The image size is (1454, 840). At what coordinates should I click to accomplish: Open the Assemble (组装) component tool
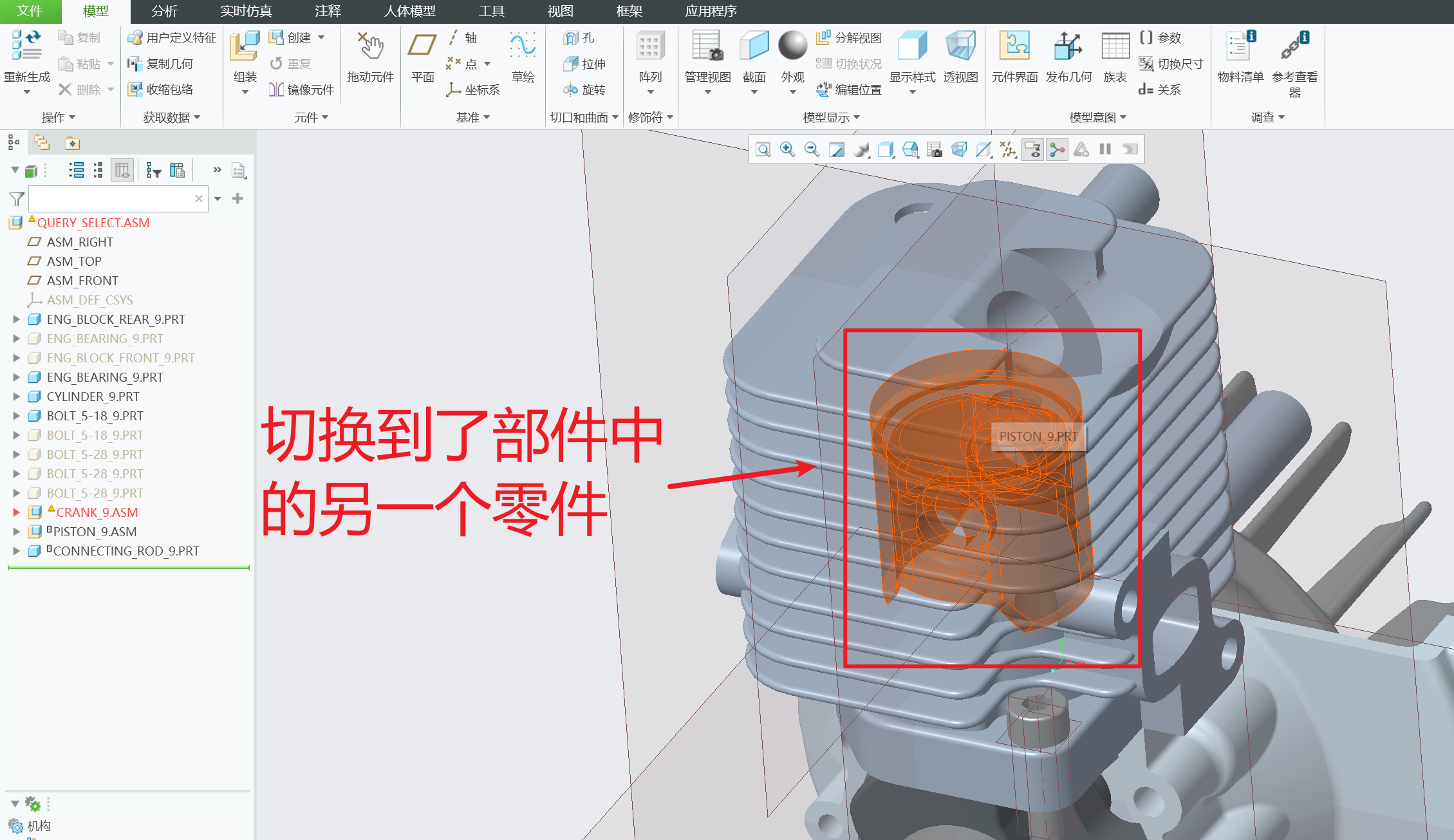[x=245, y=46]
